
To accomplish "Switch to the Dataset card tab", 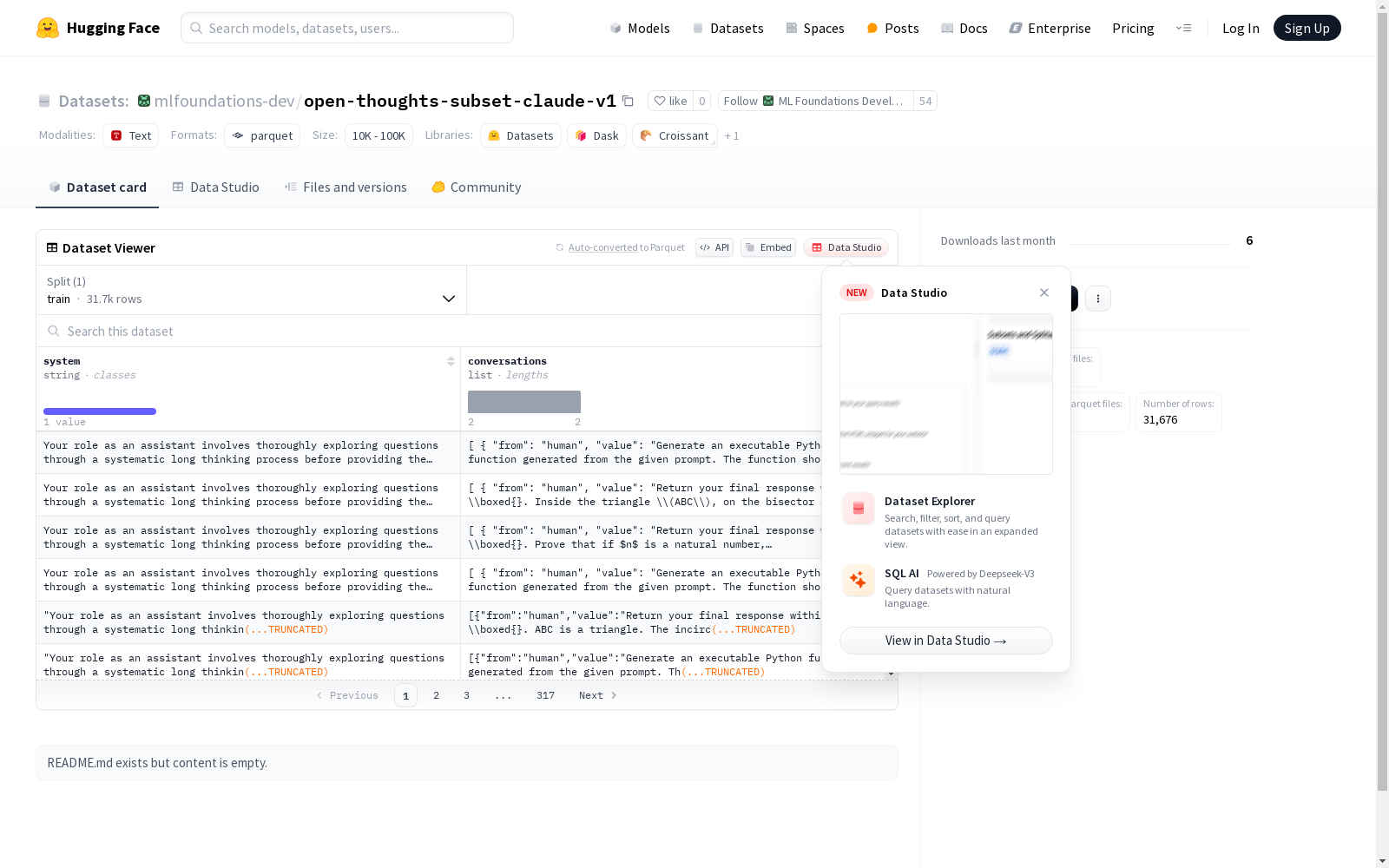I will 97,187.
